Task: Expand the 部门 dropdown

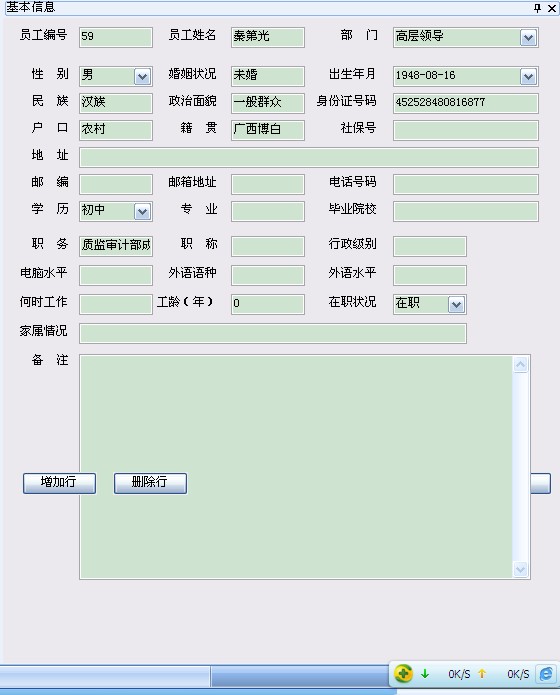Action: (528, 38)
